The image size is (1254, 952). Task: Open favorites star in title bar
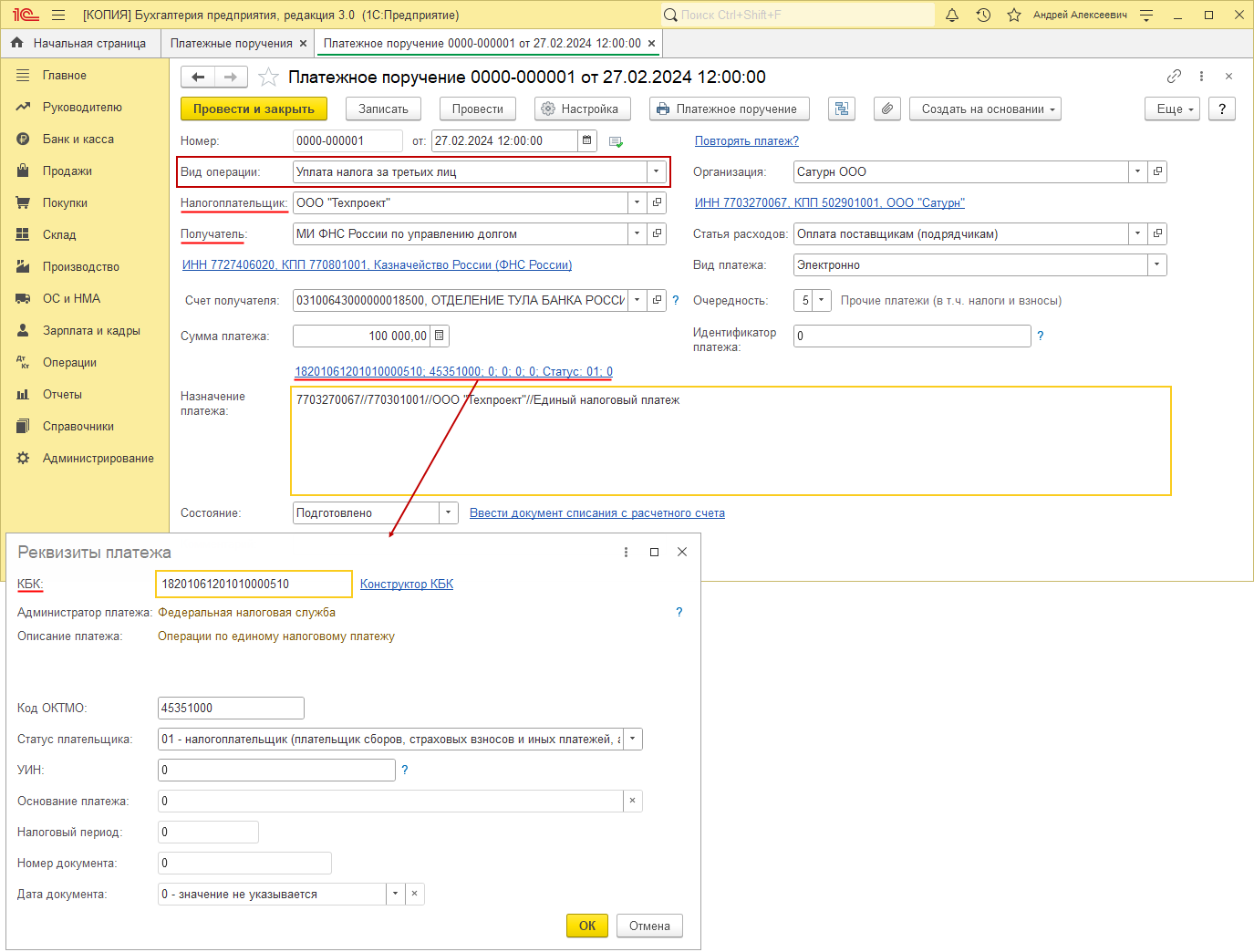pyautogui.click(x=1014, y=15)
